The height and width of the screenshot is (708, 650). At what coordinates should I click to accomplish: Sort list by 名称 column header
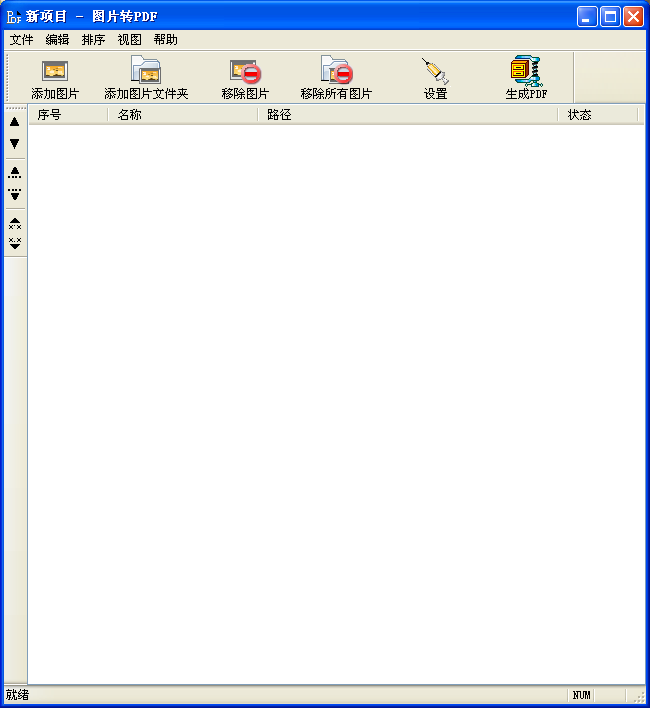tap(183, 115)
